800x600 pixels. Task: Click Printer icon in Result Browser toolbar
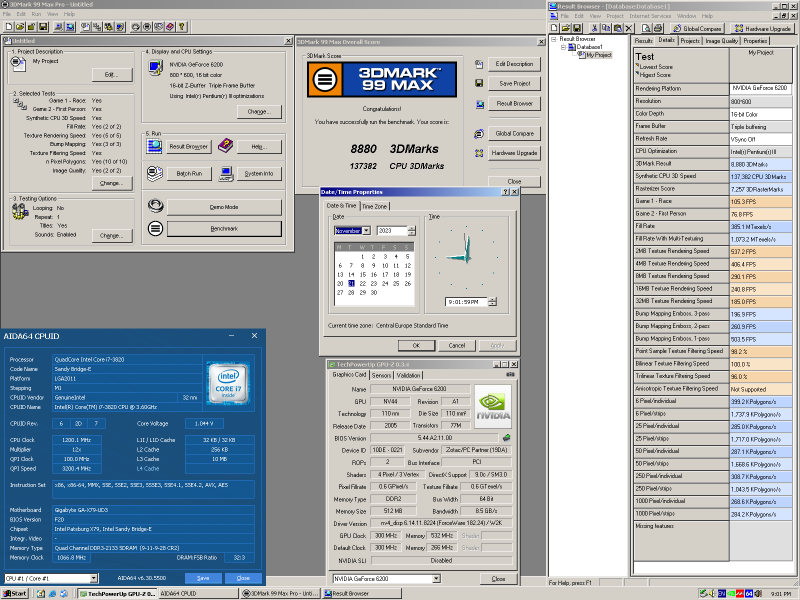click(658, 29)
